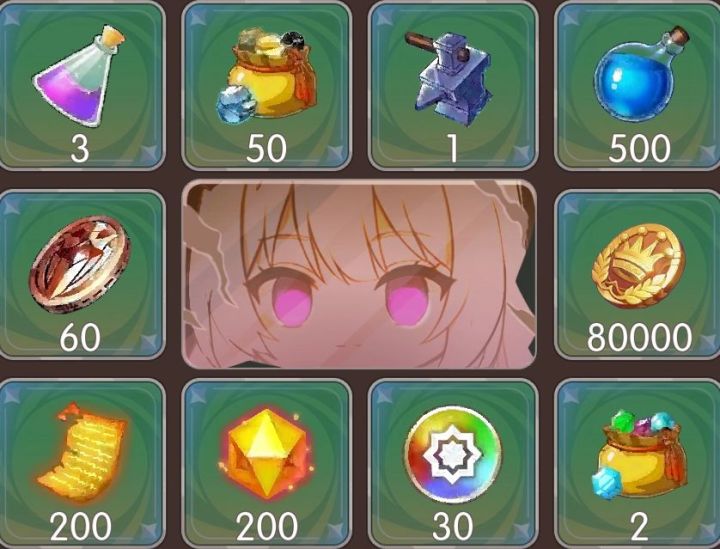Select the number 50 under ore bag
This screenshot has height=549, width=720.
(266, 148)
